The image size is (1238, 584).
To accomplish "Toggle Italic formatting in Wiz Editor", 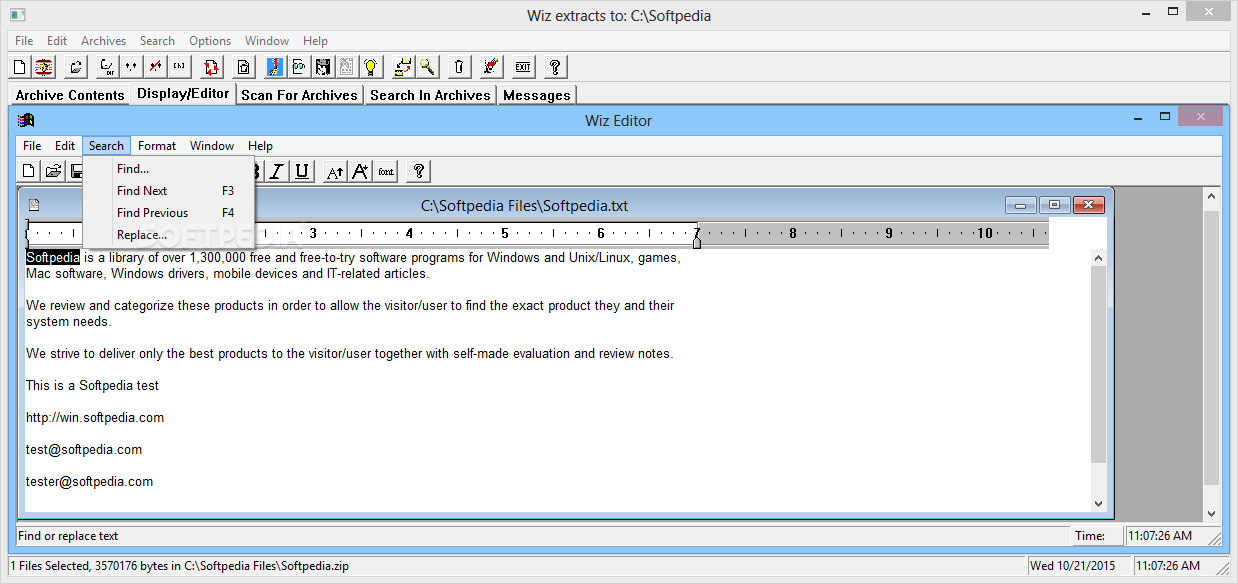I will coord(277,171).
